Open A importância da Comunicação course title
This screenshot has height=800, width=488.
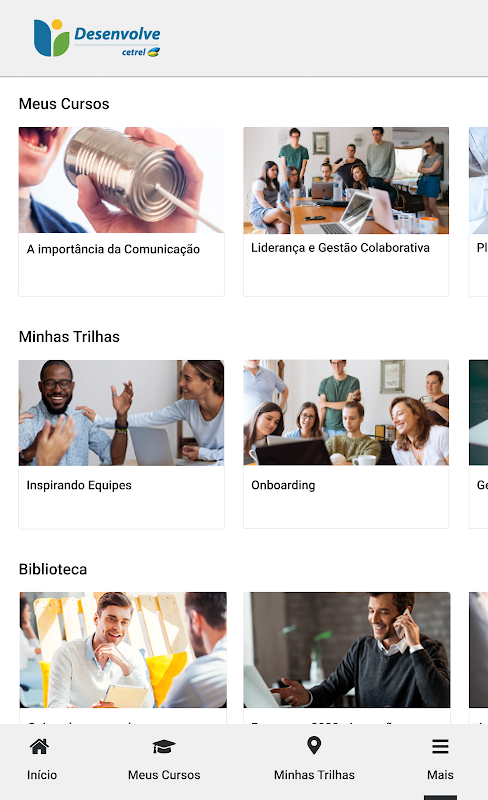[113, 249]
